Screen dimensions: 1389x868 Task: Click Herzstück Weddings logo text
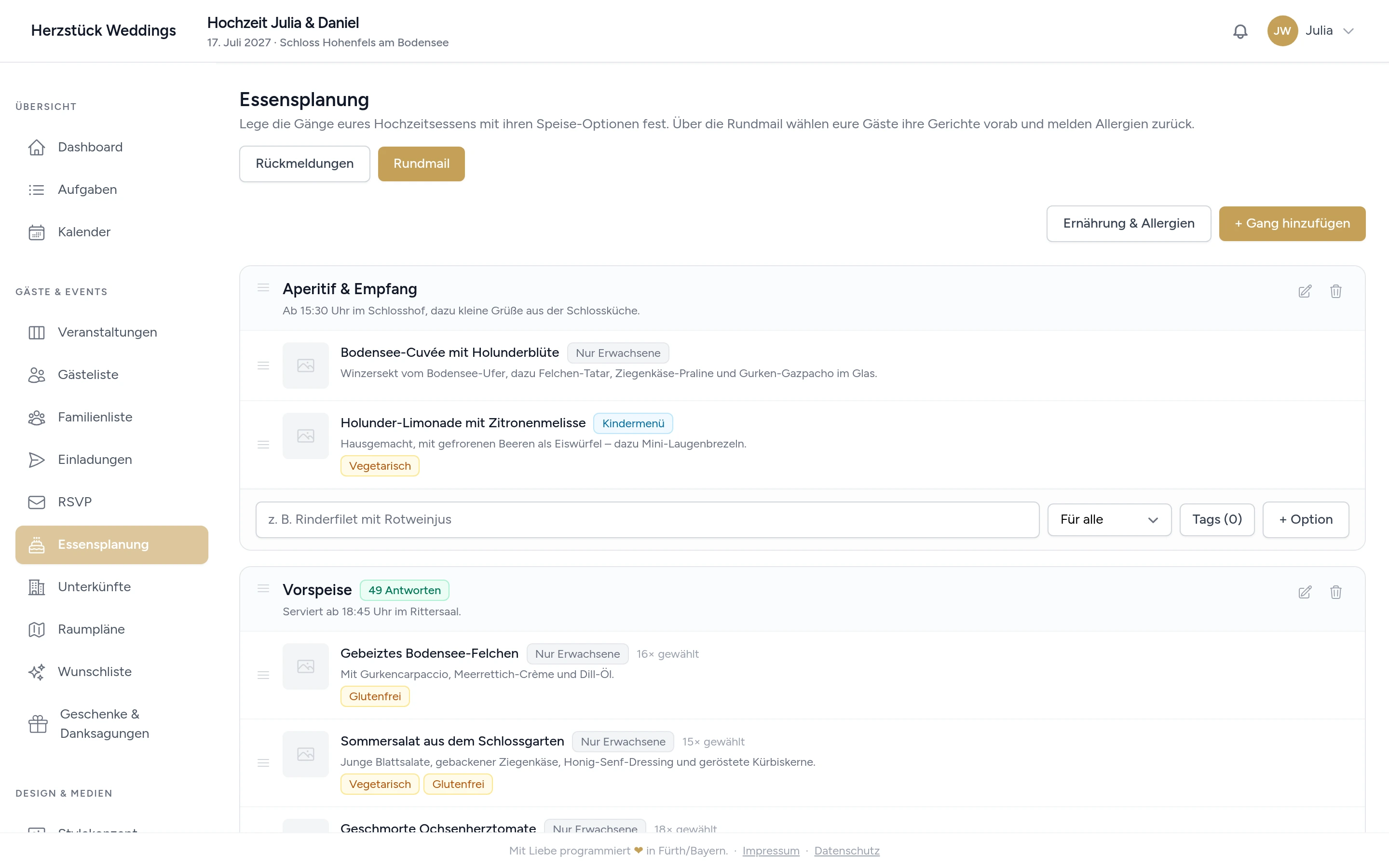pyautogui.click(x=103, y=31)
